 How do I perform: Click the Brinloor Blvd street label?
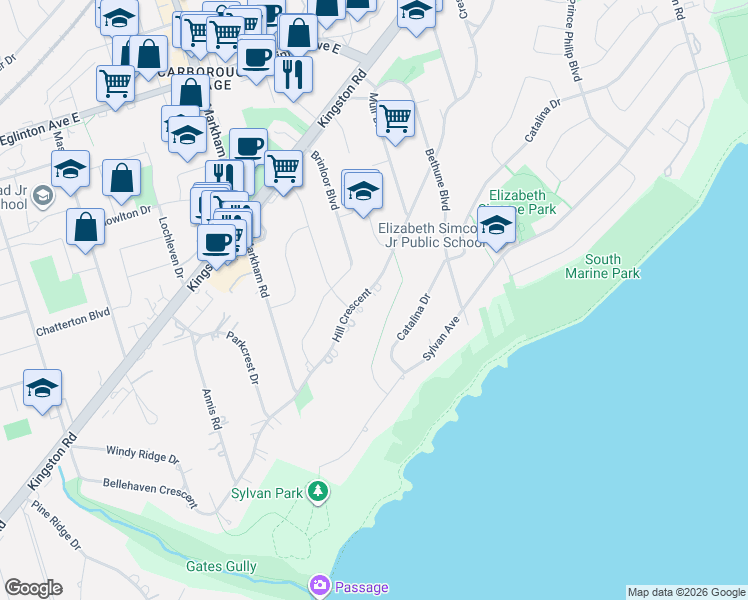pyautogui.click(x=325, y=180)
